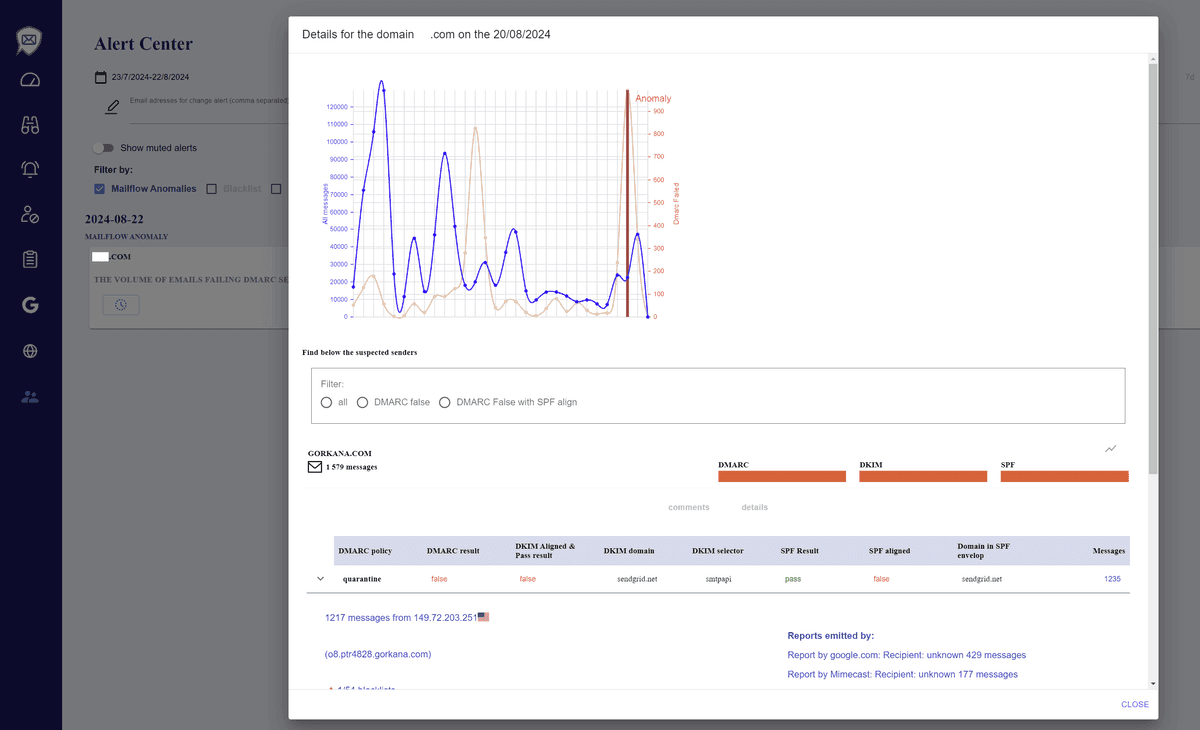This screenshot has height=730, width=1200.
Task: Open the calendar date range icon
Action: pos(101,77)
